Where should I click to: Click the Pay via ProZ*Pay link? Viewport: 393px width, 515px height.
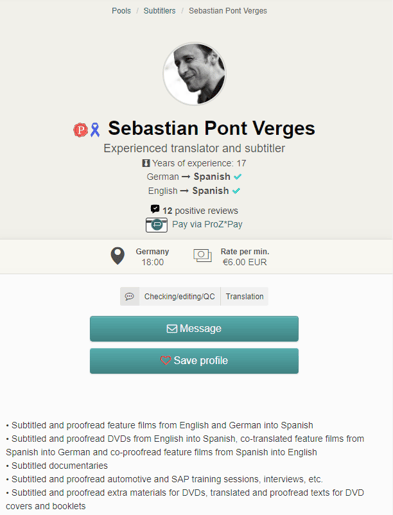tap(207, 224)
